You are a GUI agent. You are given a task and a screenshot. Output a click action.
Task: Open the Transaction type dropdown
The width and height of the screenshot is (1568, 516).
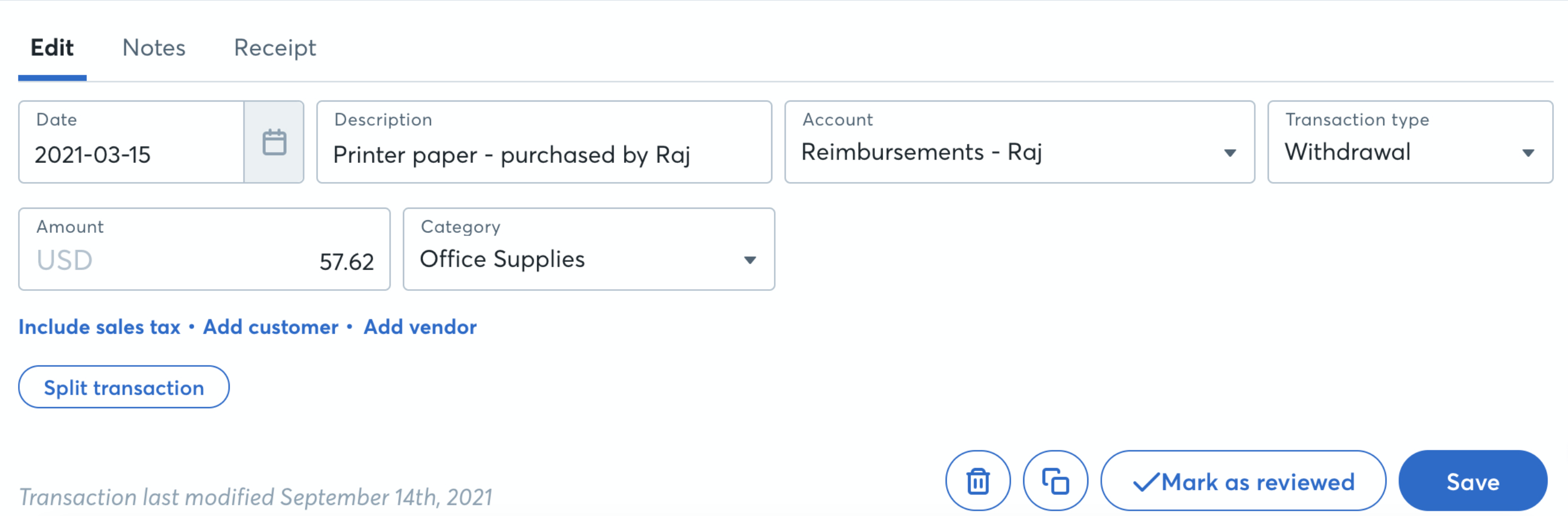1530,152
